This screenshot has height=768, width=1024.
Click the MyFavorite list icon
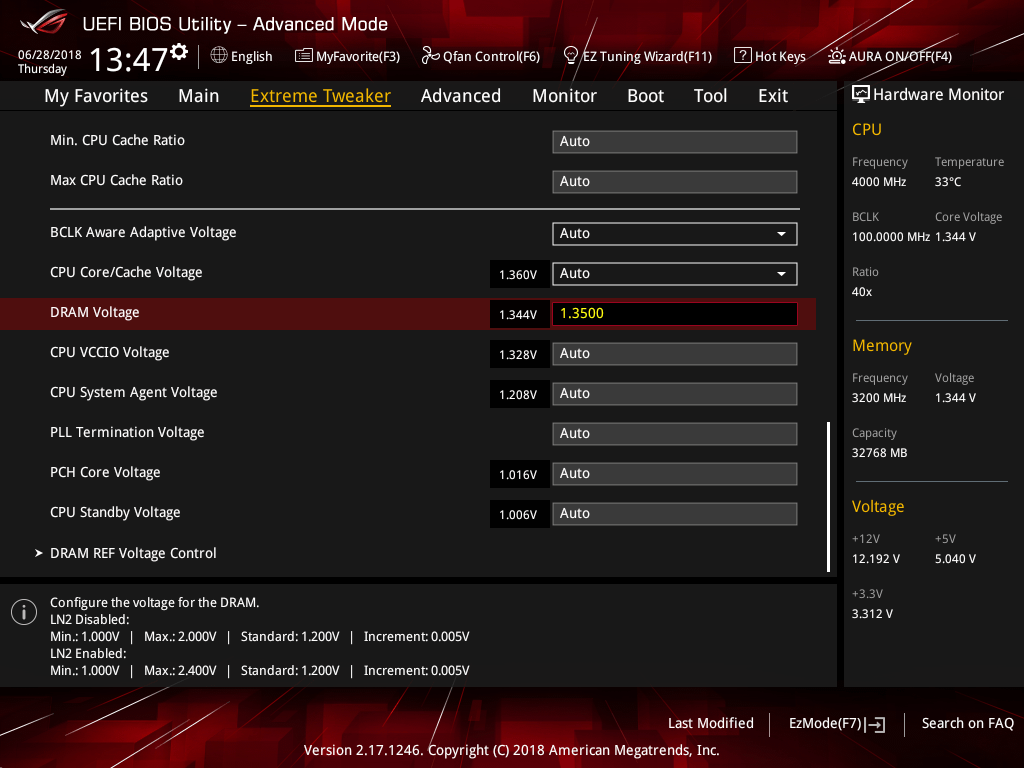[x=304, y=56]
